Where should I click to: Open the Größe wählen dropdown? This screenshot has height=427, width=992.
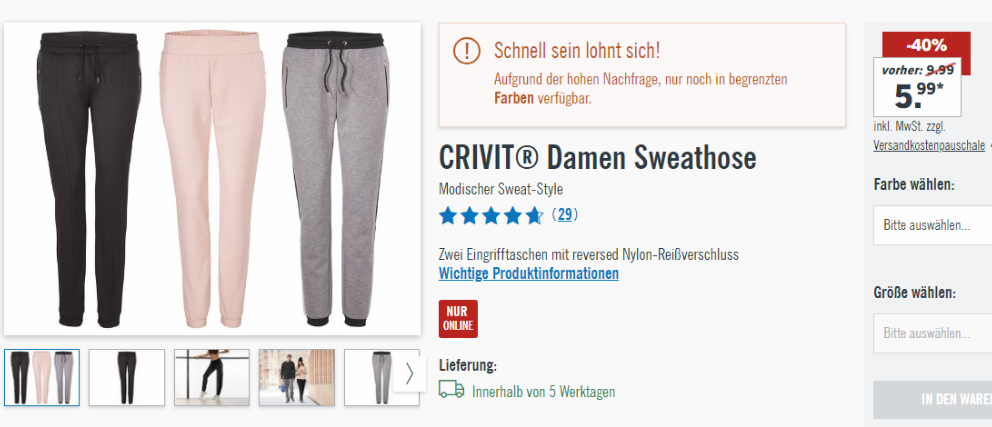click(x=933, y=333)
